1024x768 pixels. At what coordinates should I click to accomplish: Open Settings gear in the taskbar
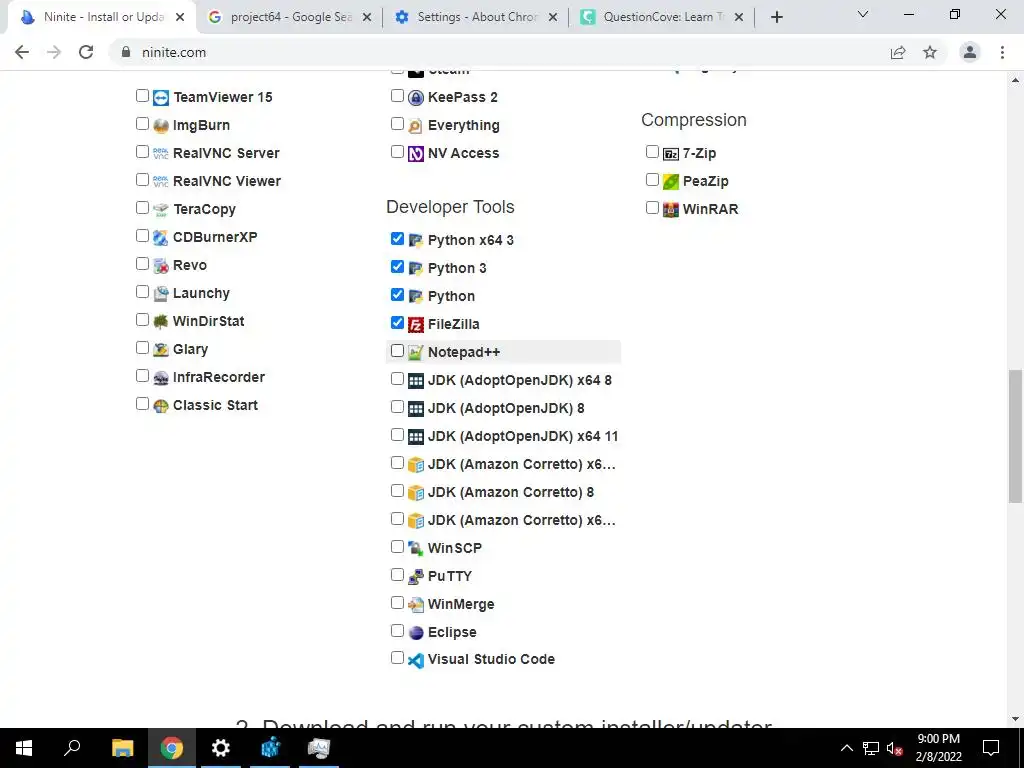[221, 748]
